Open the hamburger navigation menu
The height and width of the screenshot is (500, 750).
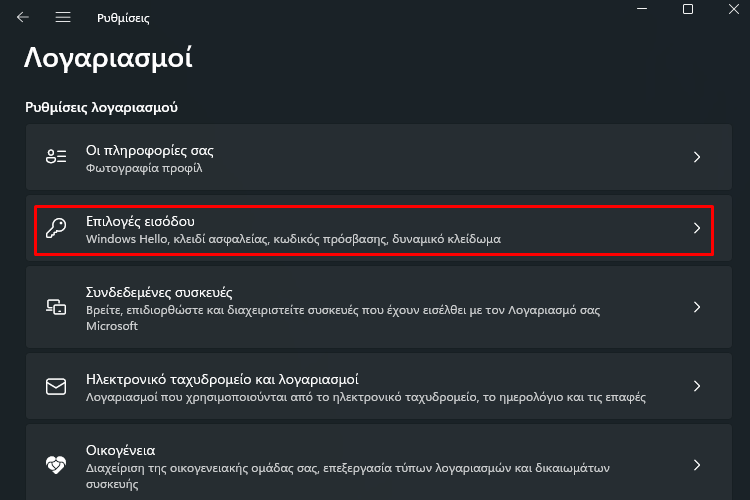(x=63, y=18)
